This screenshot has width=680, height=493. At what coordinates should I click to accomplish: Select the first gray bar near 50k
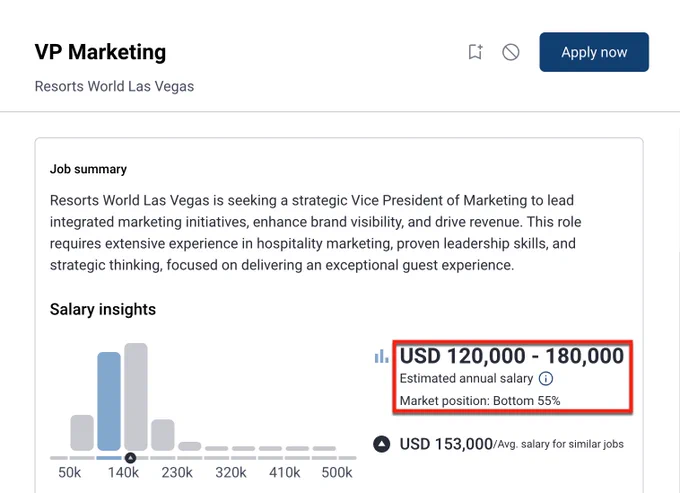pos(82,433)
